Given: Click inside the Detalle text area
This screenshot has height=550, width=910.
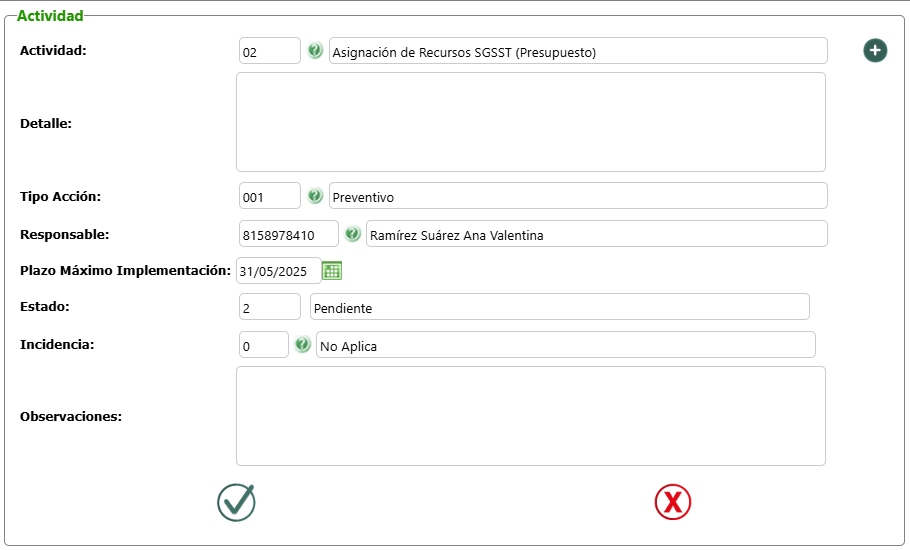Looking at the screenshot, I should pos(530,122).
